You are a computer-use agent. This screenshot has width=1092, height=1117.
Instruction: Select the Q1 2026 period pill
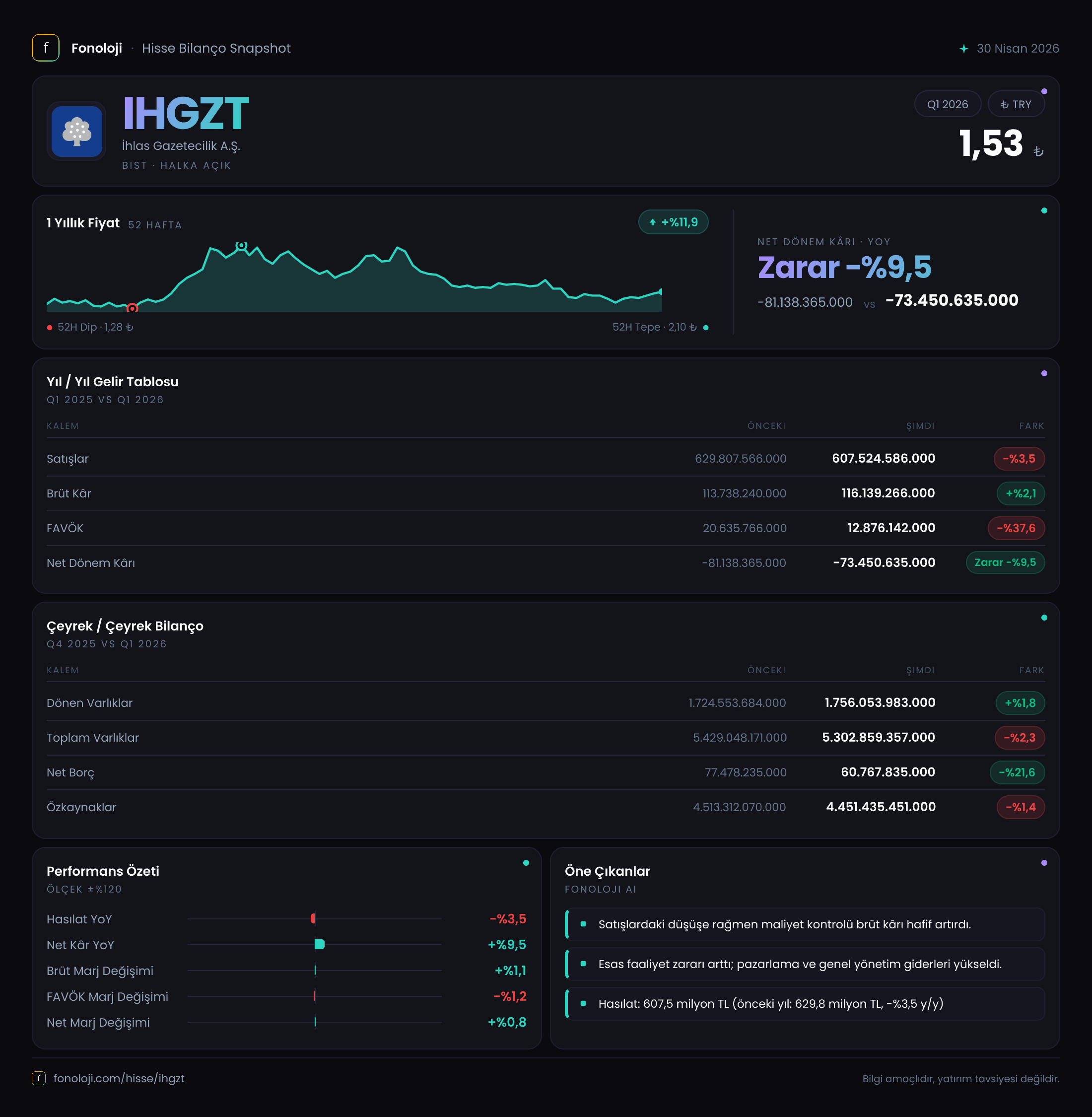[x=948, y=104]
